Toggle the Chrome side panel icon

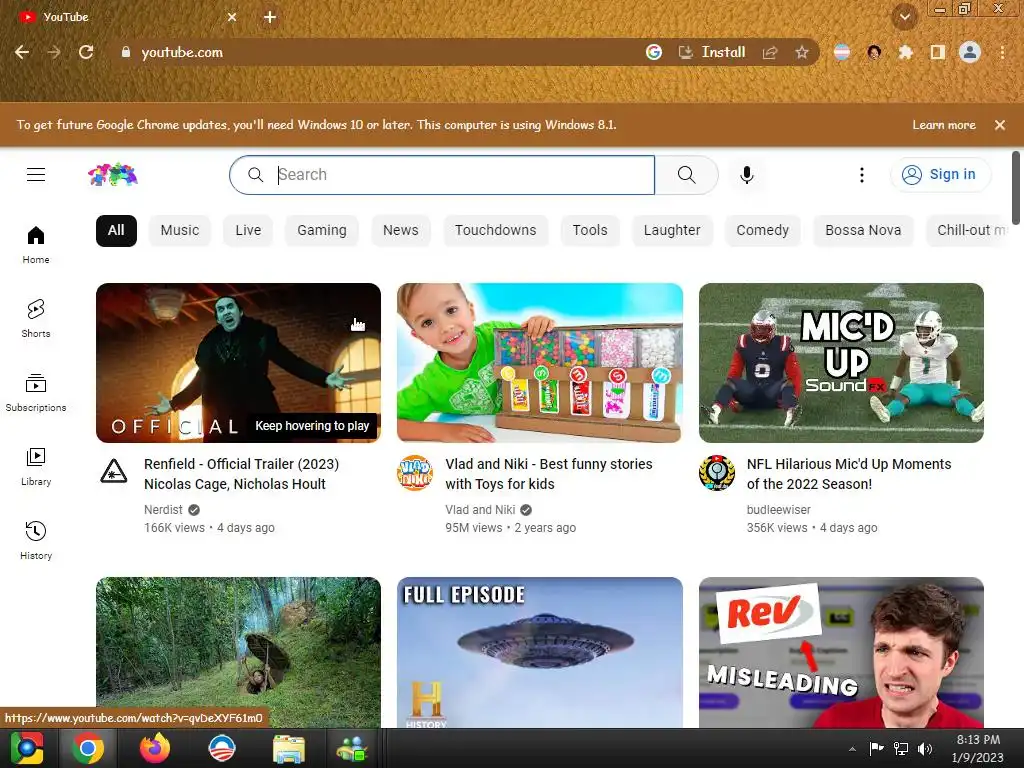point(937,52)
